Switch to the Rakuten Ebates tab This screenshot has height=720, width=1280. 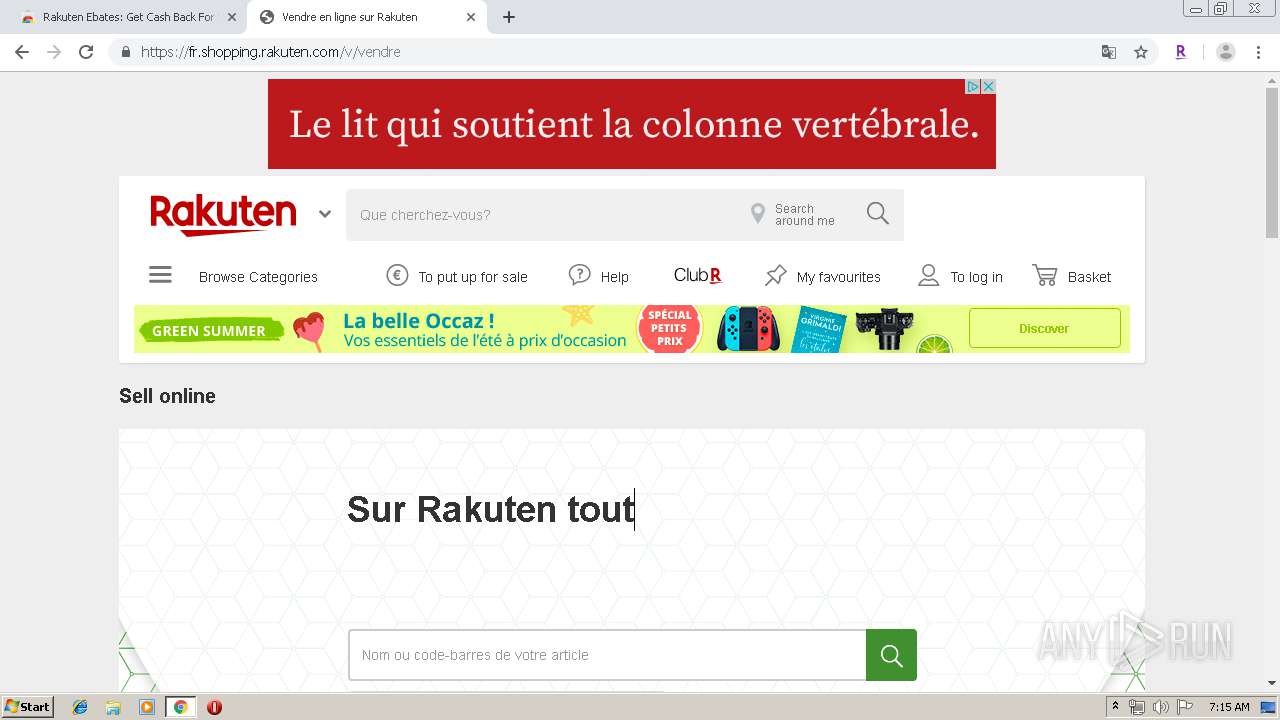tap(128, 17)
